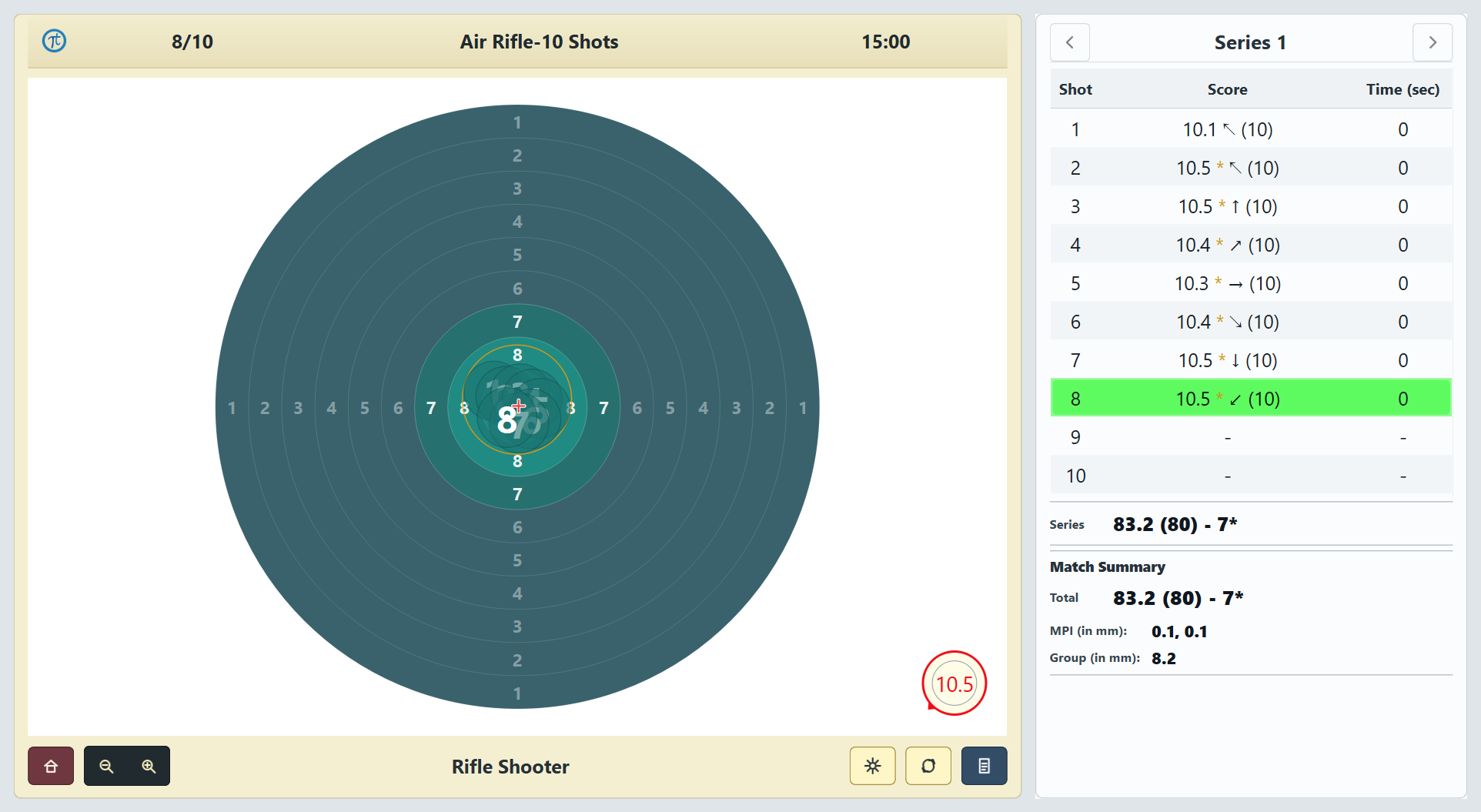Select shot 2 row in table
Screen dimensions: 1481x812
coord(1251,168)
